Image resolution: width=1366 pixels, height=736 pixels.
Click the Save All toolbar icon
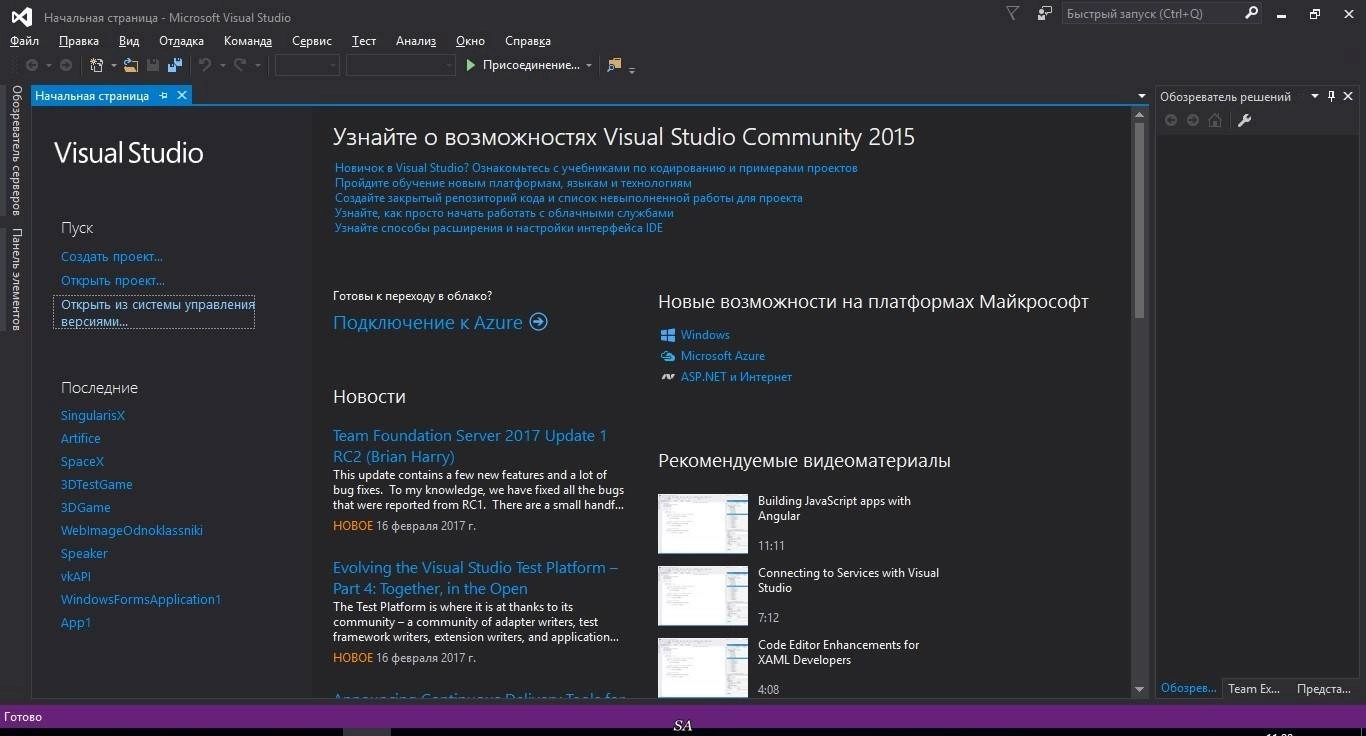pyautogui.click(x=175, y=65)
